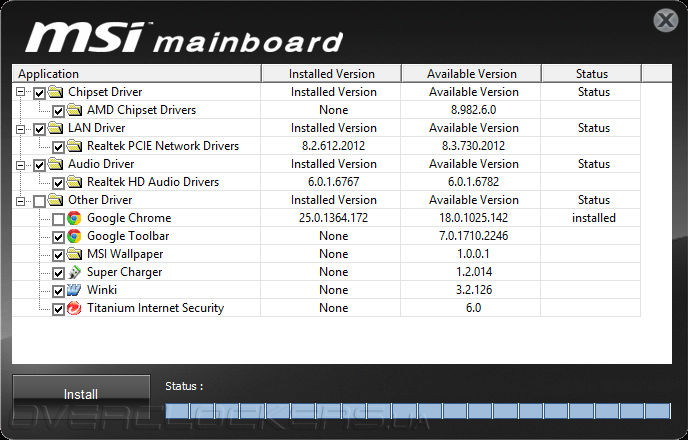
Task: Uncheck Titanium Internet Security checkbox
Action: pyautogui.click(x=58, y=309)
